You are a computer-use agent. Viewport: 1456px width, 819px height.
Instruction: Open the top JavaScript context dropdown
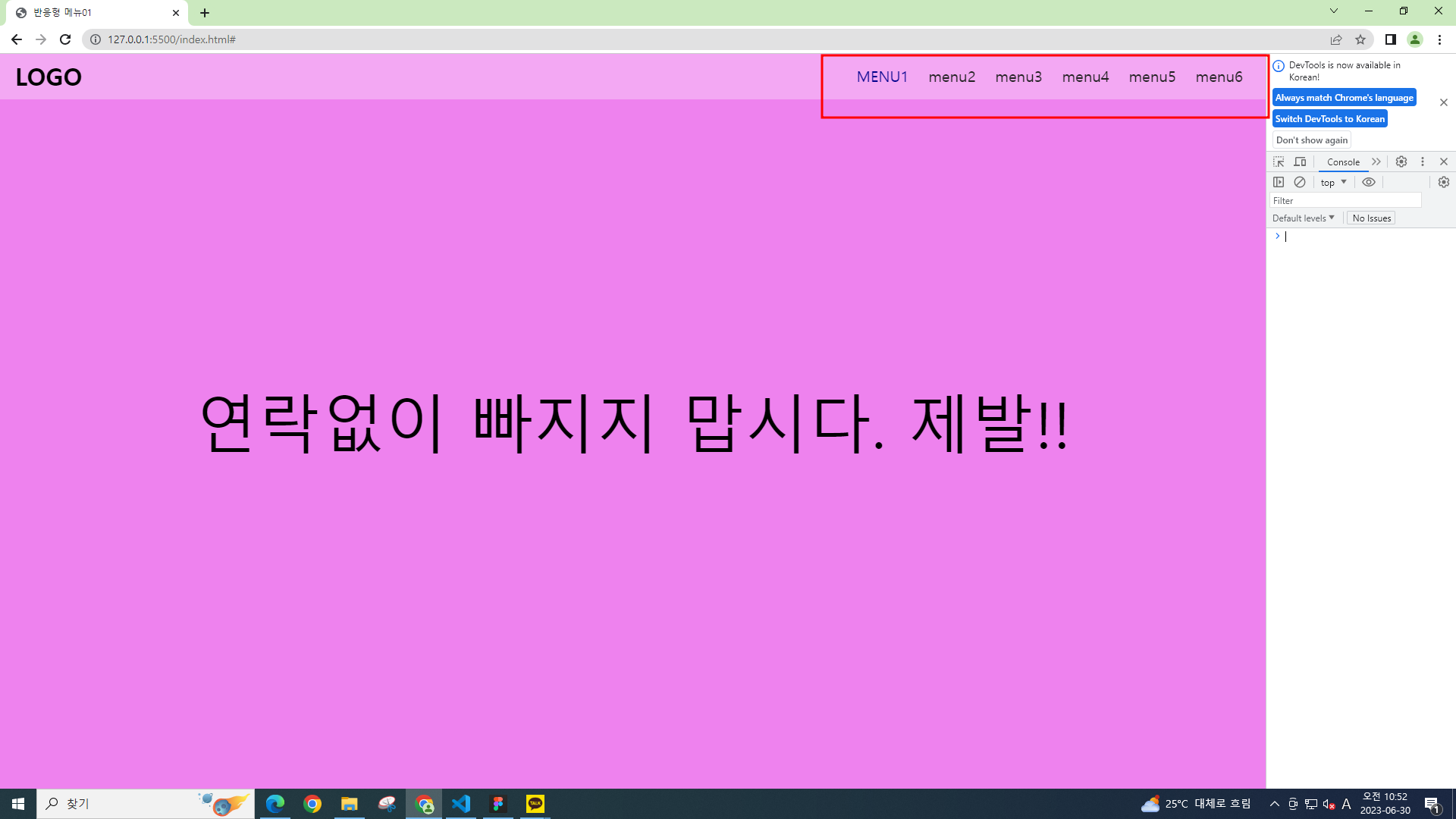[x=1333, y=182]
